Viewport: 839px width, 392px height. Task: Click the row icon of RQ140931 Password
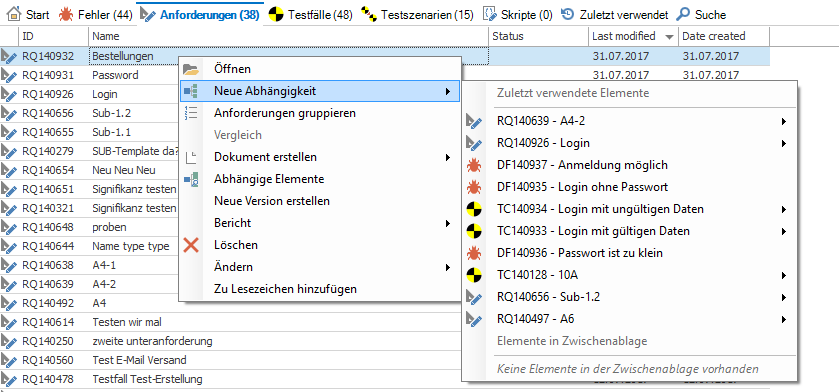[9, 75]
